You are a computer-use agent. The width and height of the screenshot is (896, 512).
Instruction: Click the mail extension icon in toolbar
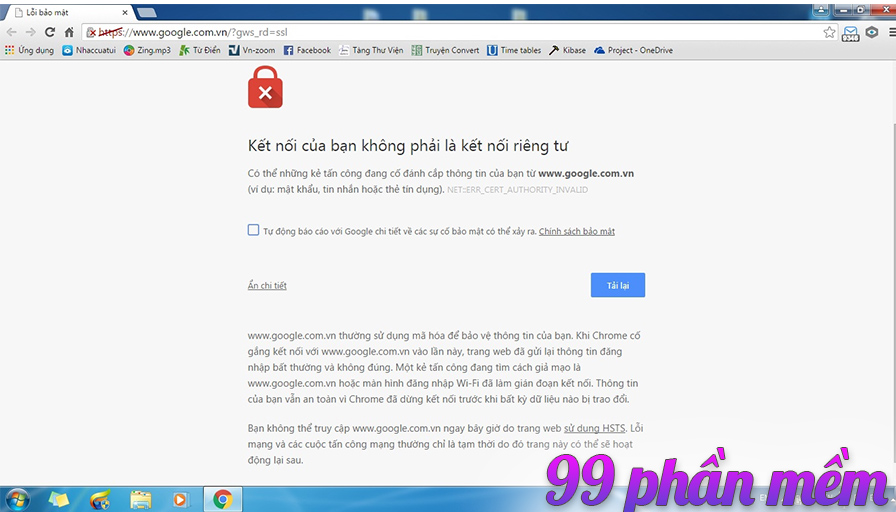tap(851, 33)
